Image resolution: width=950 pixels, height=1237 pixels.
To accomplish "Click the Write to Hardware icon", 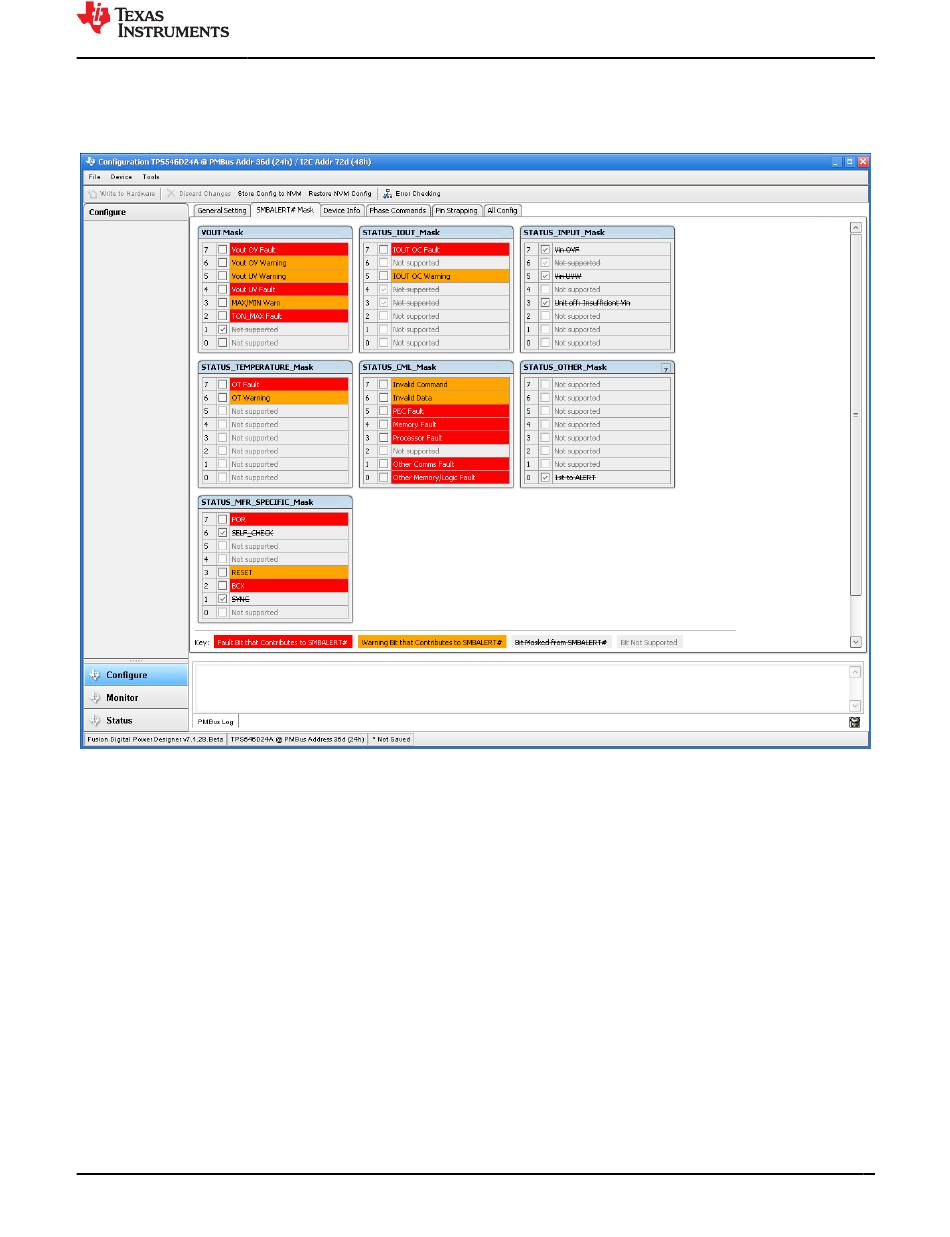I will coord(93,193).
